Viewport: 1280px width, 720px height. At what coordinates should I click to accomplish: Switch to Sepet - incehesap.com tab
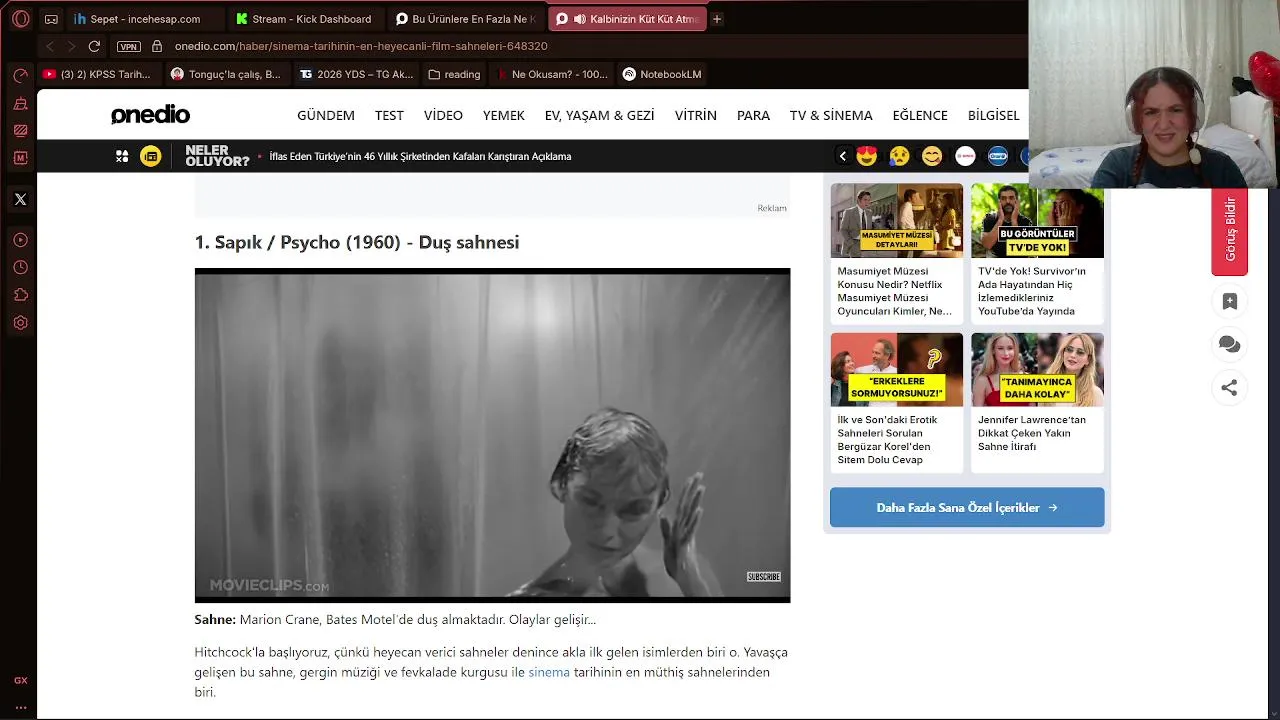(145, 19)
